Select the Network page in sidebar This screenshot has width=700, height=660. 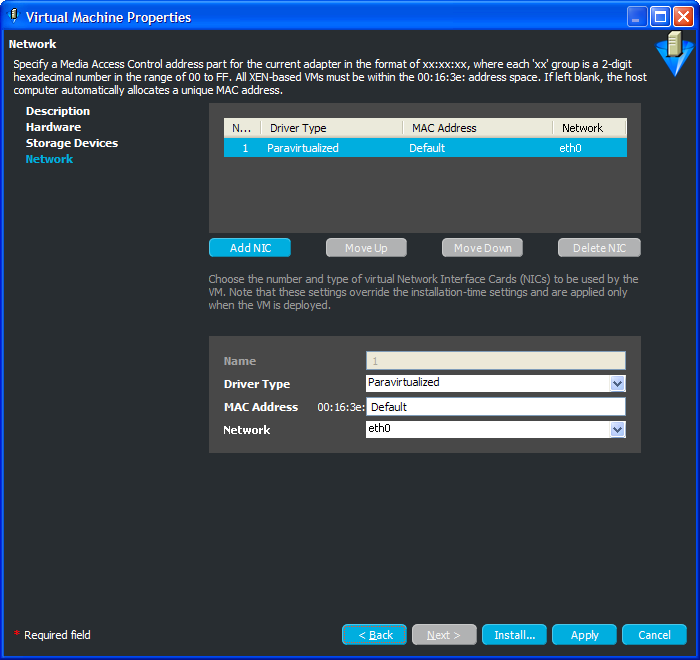coord(49,159)
